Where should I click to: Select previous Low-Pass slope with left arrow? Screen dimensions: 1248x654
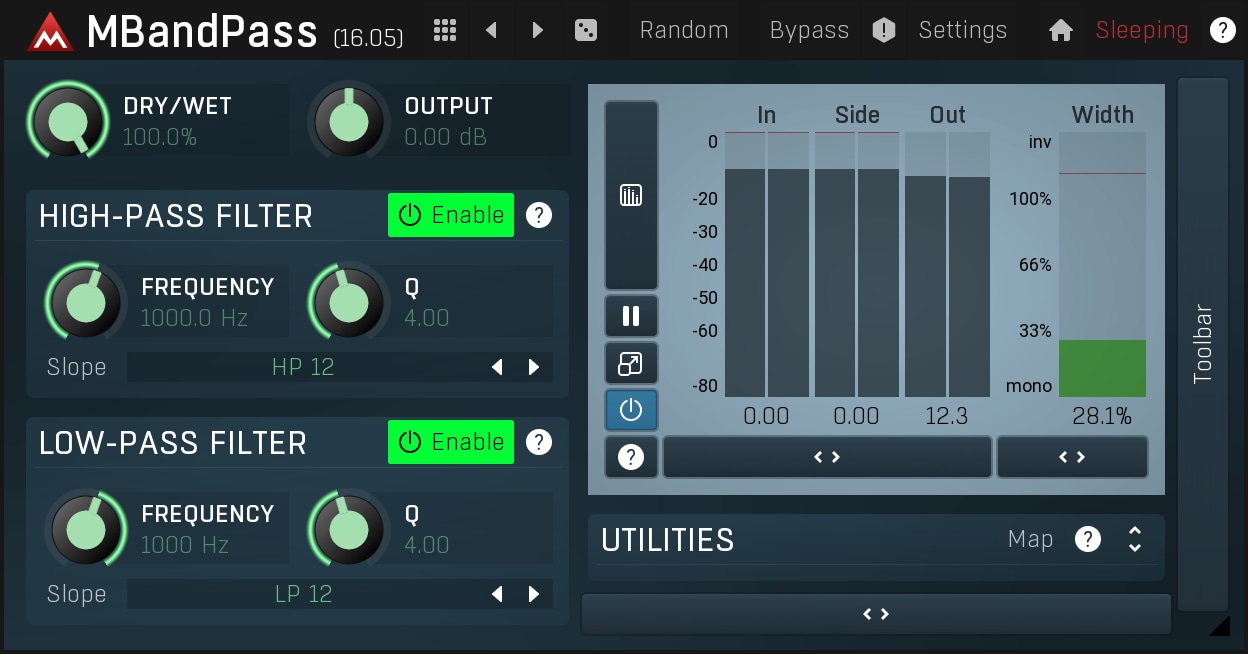pyautogui.click(x=497, y=594)
